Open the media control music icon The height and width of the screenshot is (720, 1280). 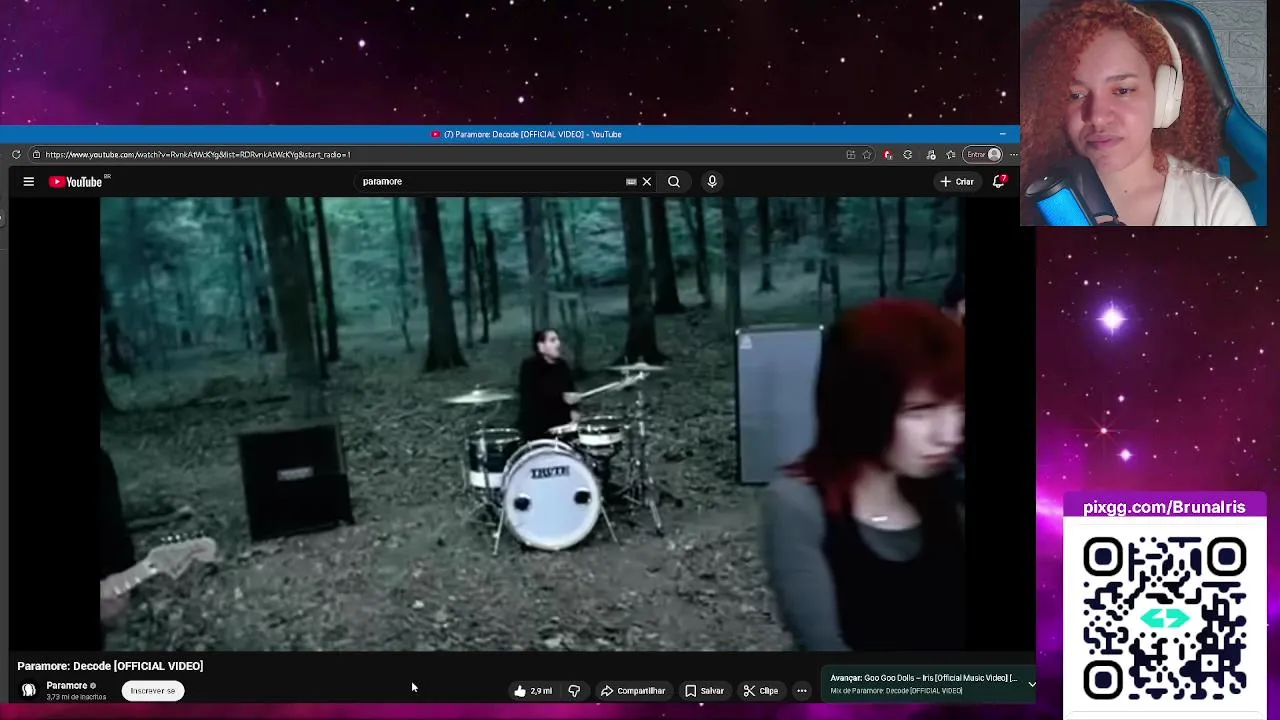coord(931,155)
